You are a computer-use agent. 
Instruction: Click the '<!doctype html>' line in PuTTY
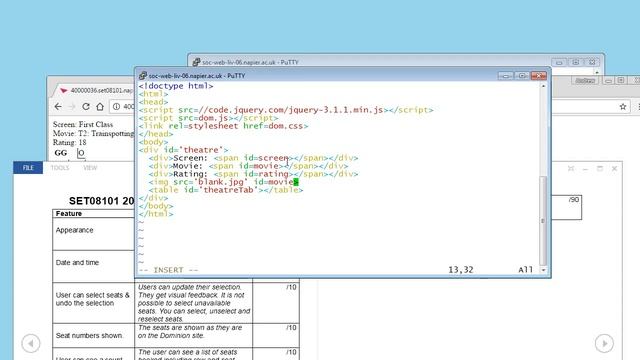[176, 86]
